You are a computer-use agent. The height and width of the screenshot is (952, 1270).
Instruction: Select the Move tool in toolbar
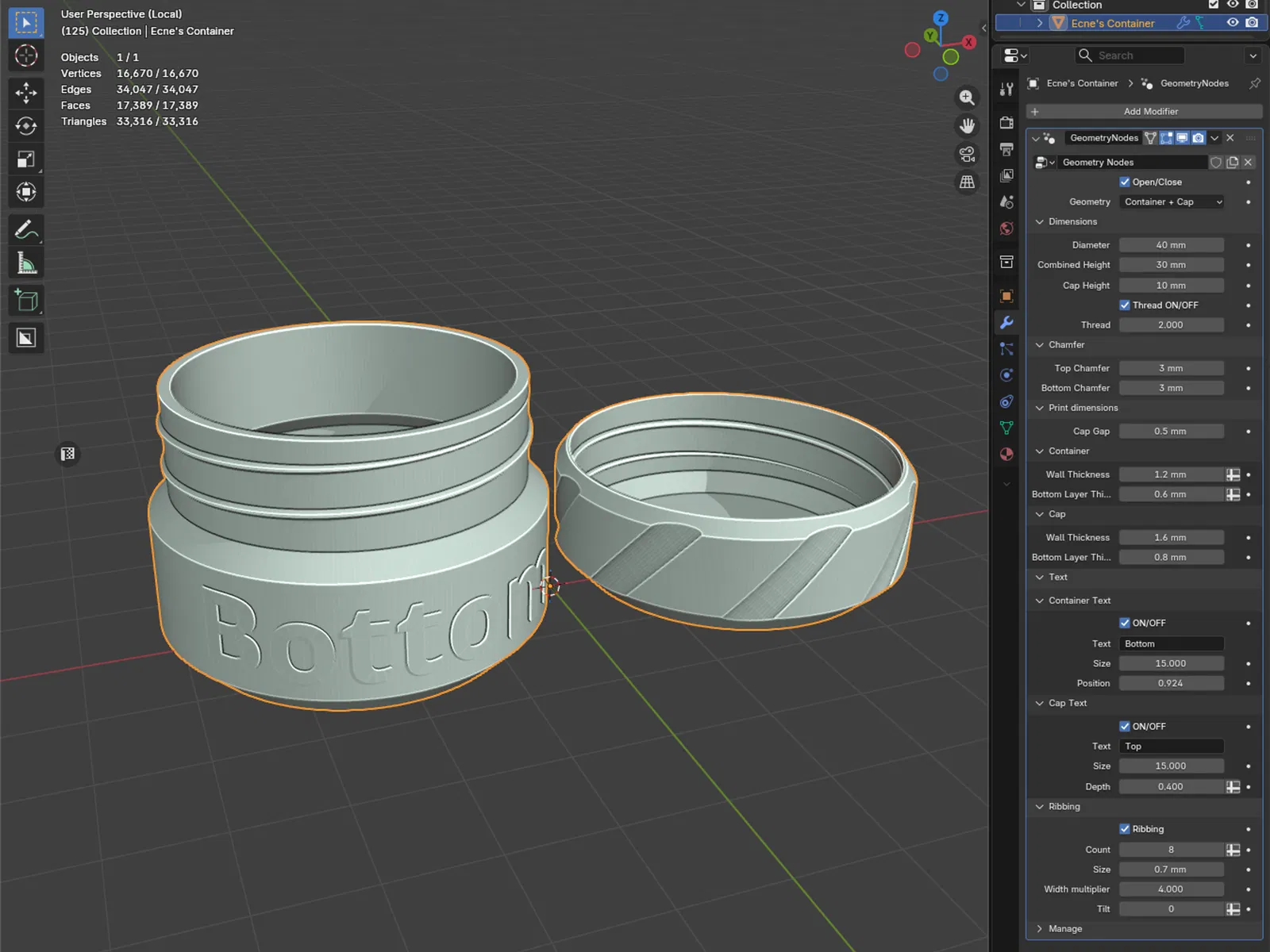point(25,93)
